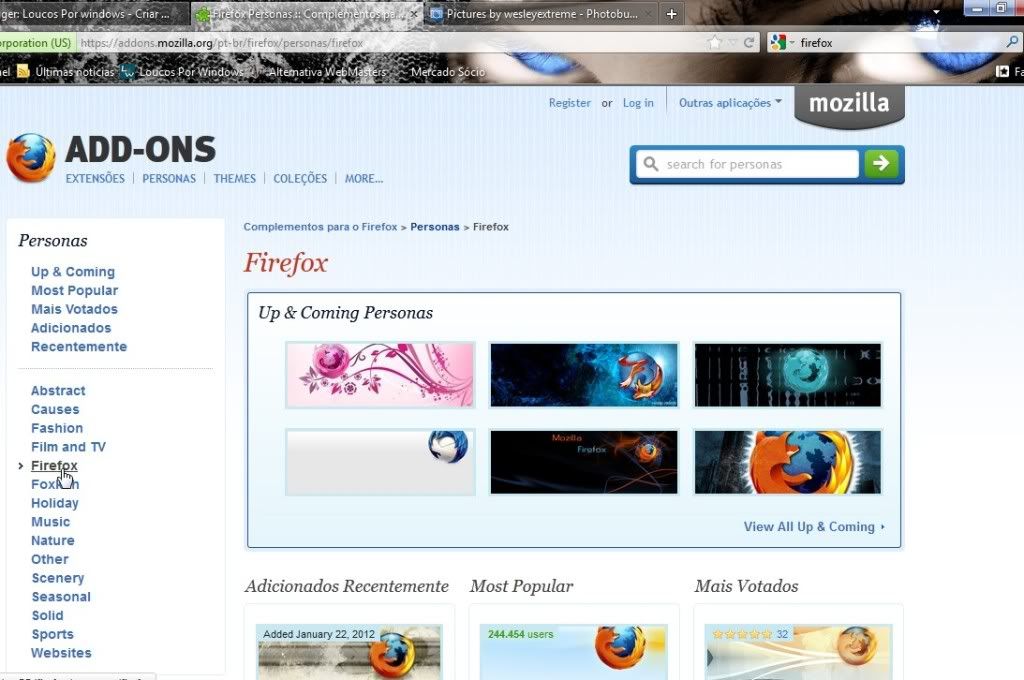Click the magnifier in the Google search box
This screenshot has width=1024, height=680.
(1011, 43)
